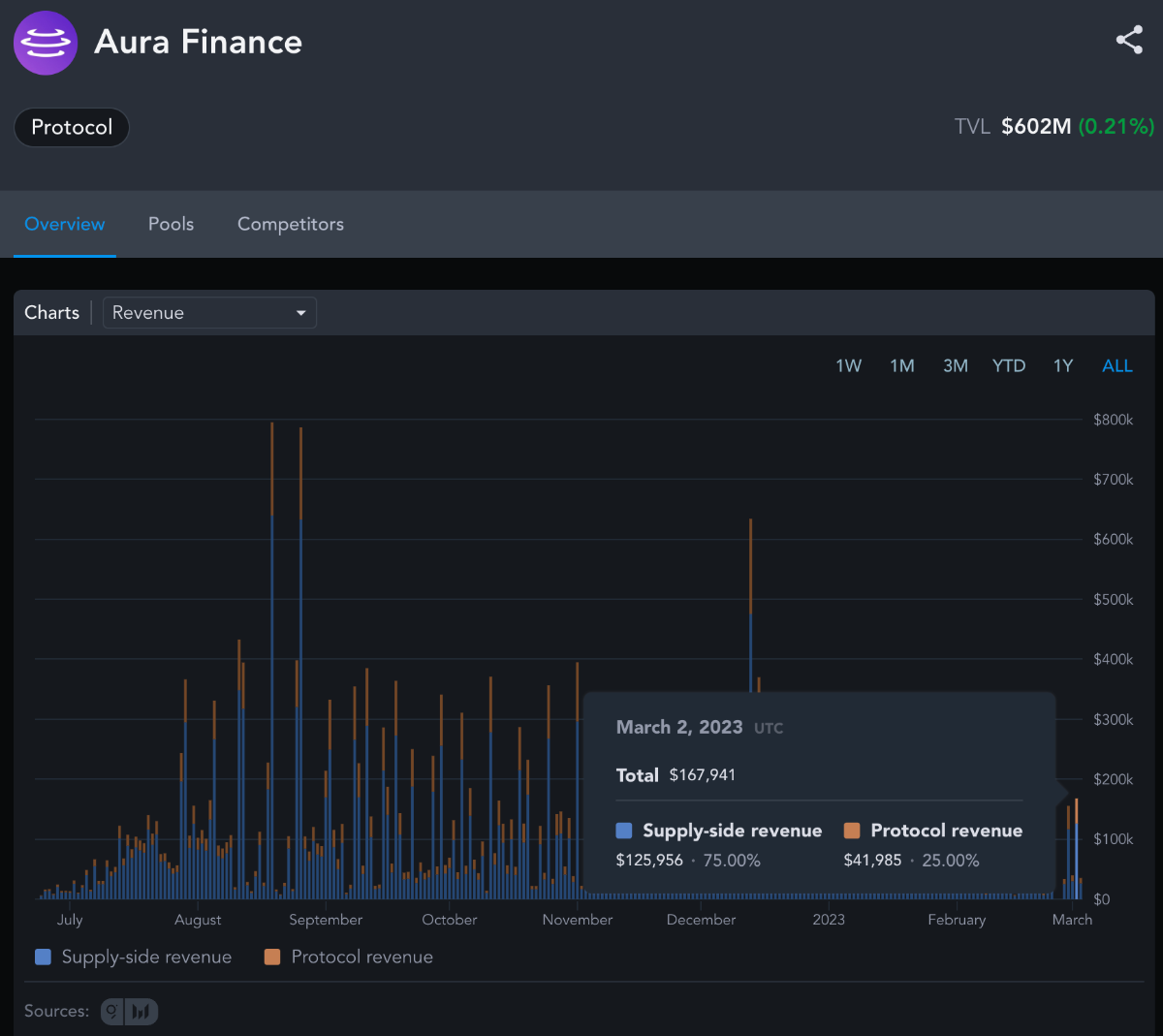
Task: Toggle Supply-side revenue legend item
Action: (x=134, y=957)
